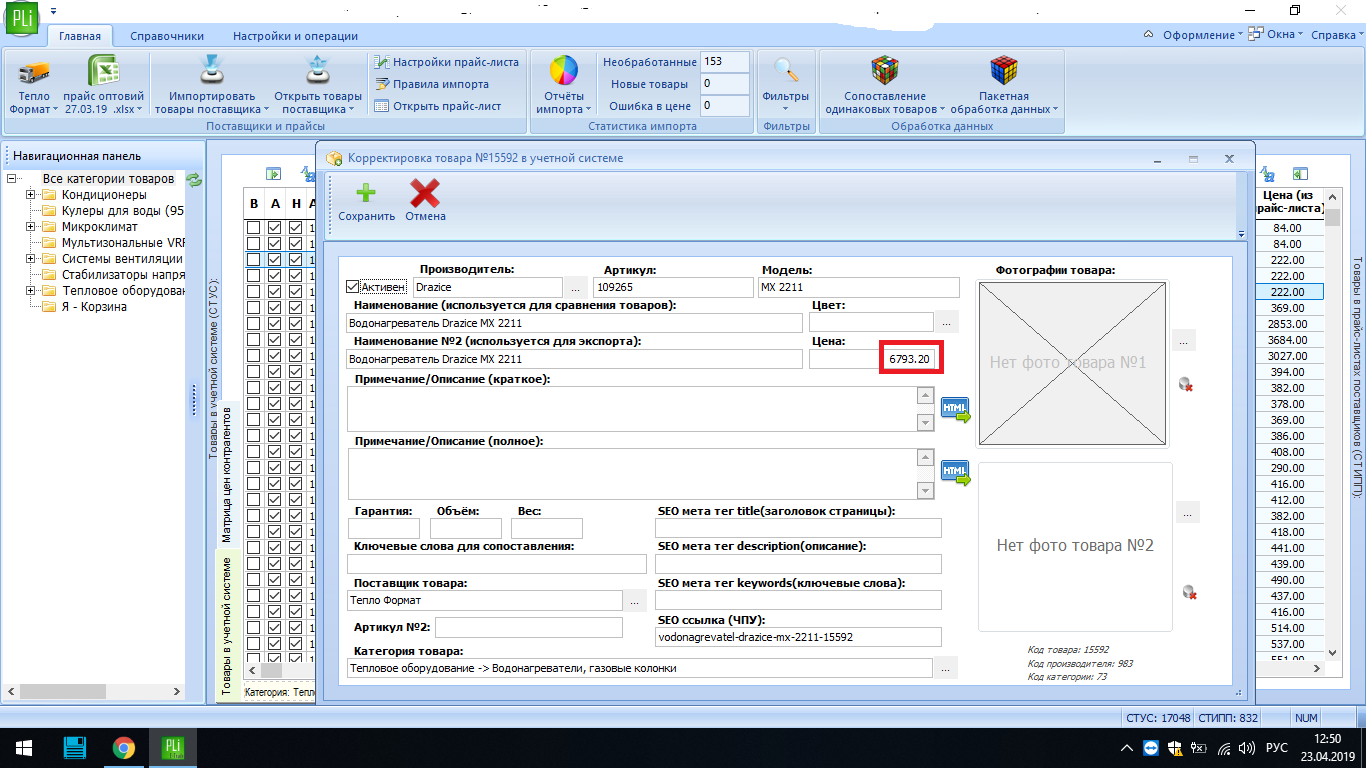Image resolution: width=1366 pixels, height=768 pixels.
Task: Open the Настройки прайс-листа settings
Action: (446, 62)
